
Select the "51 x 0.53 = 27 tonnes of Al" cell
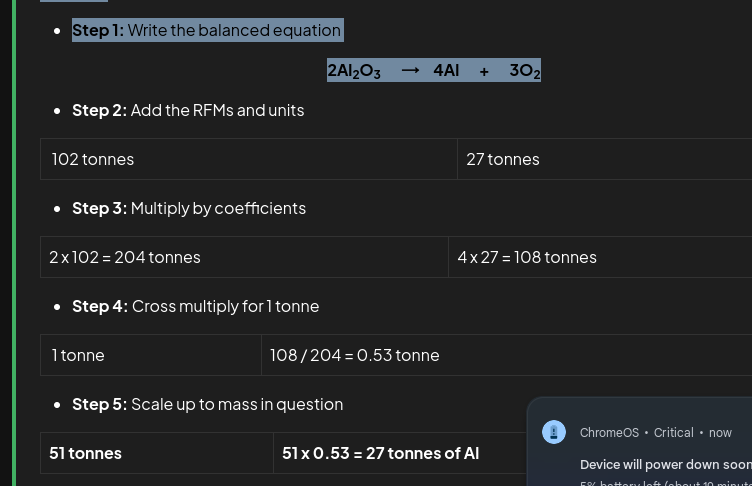[381, 453]
